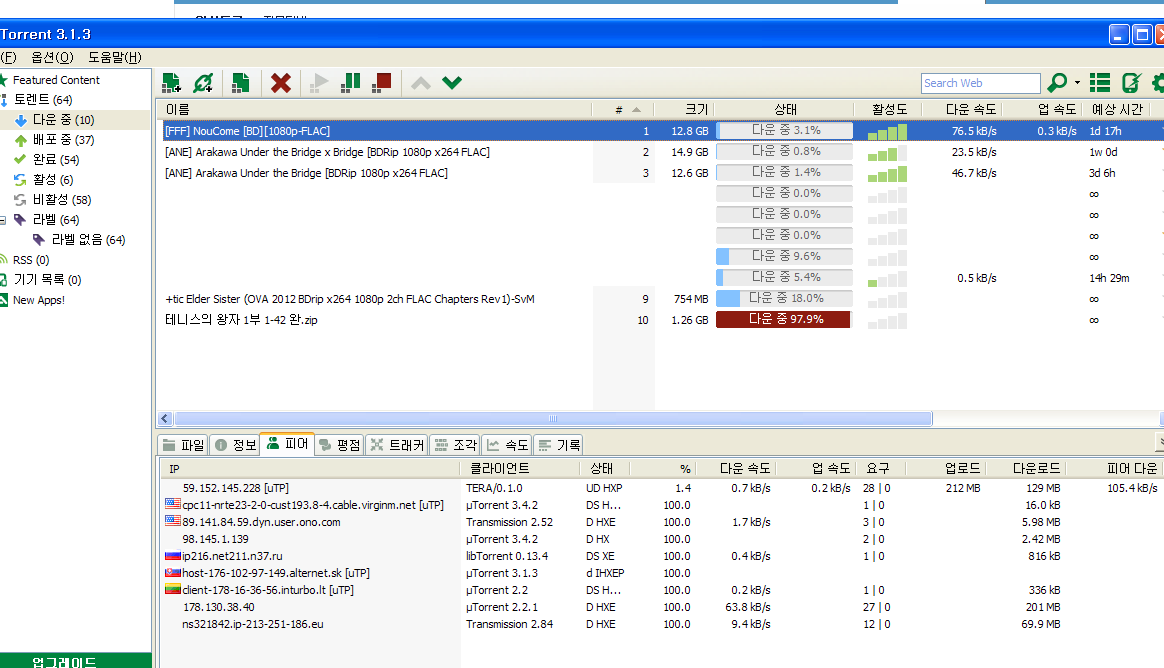This screenshot has height=668, width=1164.
Task: Type in the Search Web field
Action: pos(980,83)
